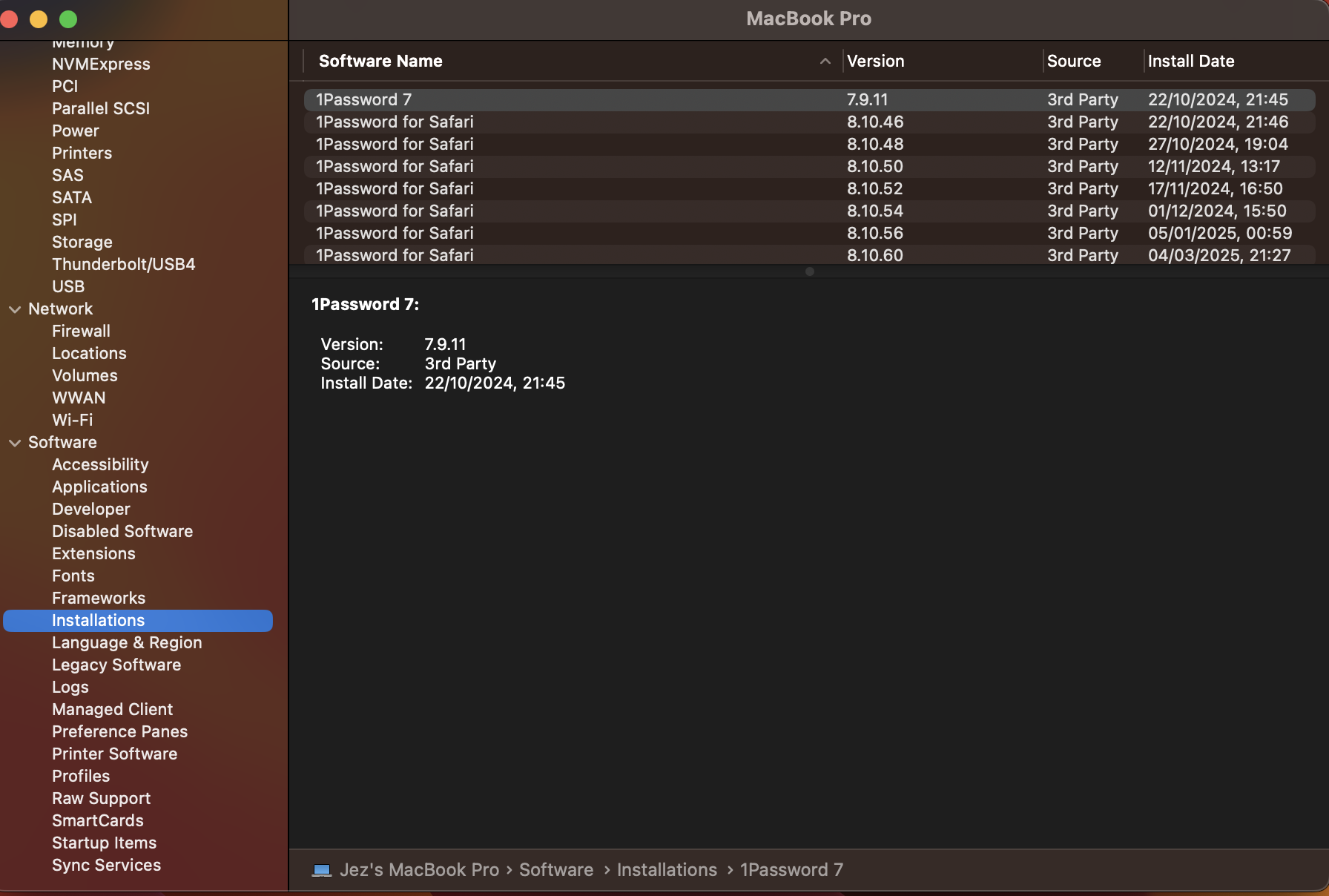Select 1Password for Safari version 8.10.52 row

[809, 189]
